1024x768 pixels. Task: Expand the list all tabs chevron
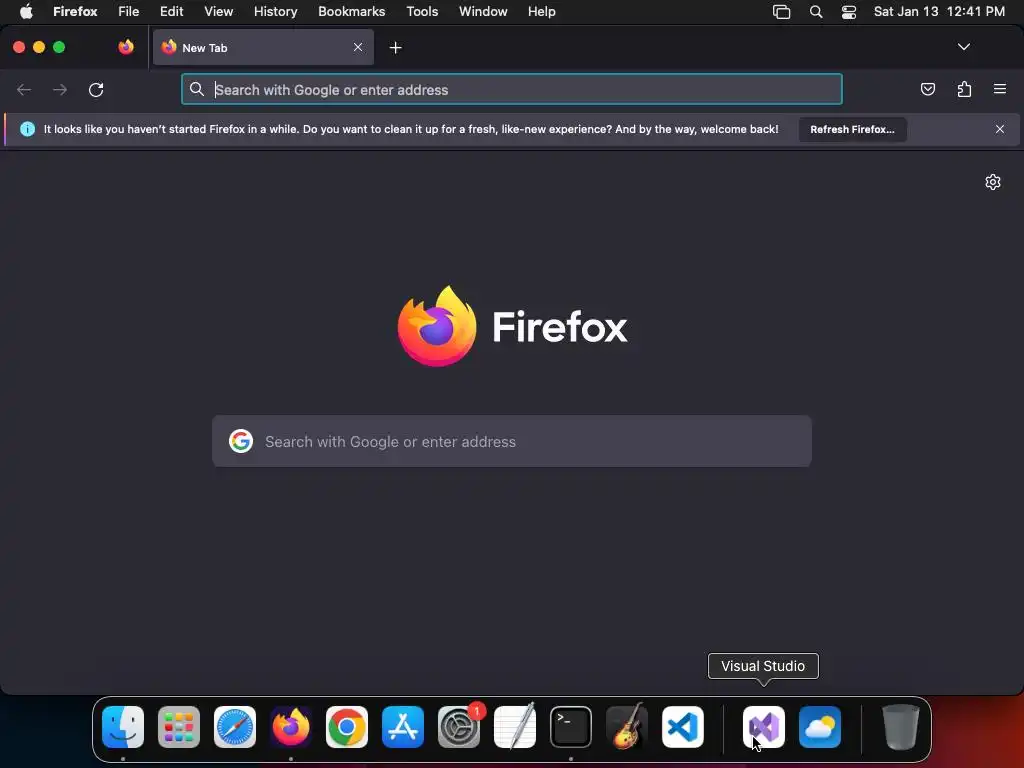point(963,47)
